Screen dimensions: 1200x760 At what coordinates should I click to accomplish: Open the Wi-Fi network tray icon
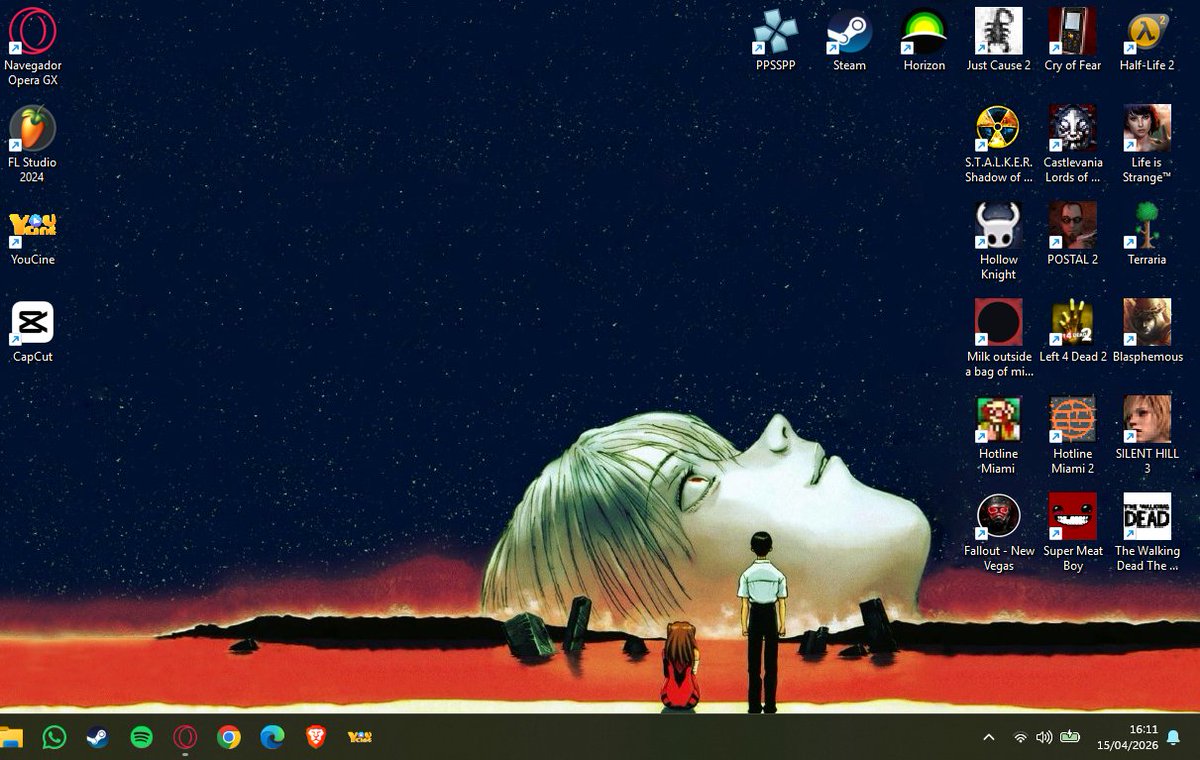1020,737
